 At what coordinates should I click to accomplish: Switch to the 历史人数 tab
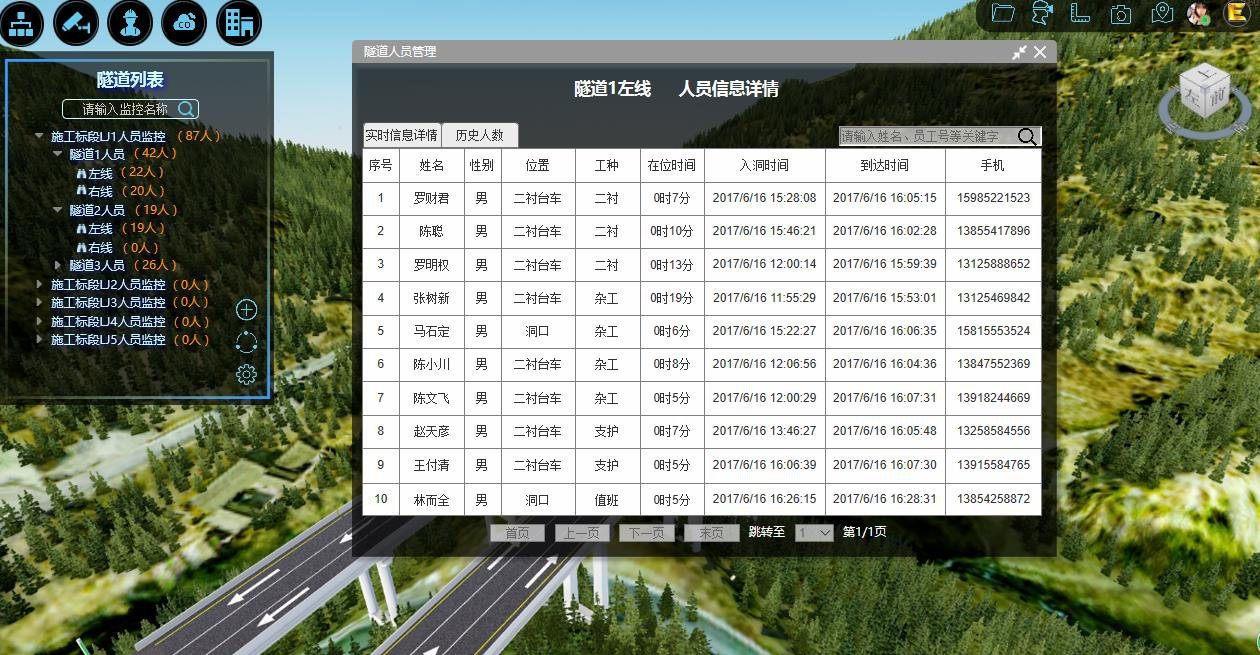pos(479,135)
